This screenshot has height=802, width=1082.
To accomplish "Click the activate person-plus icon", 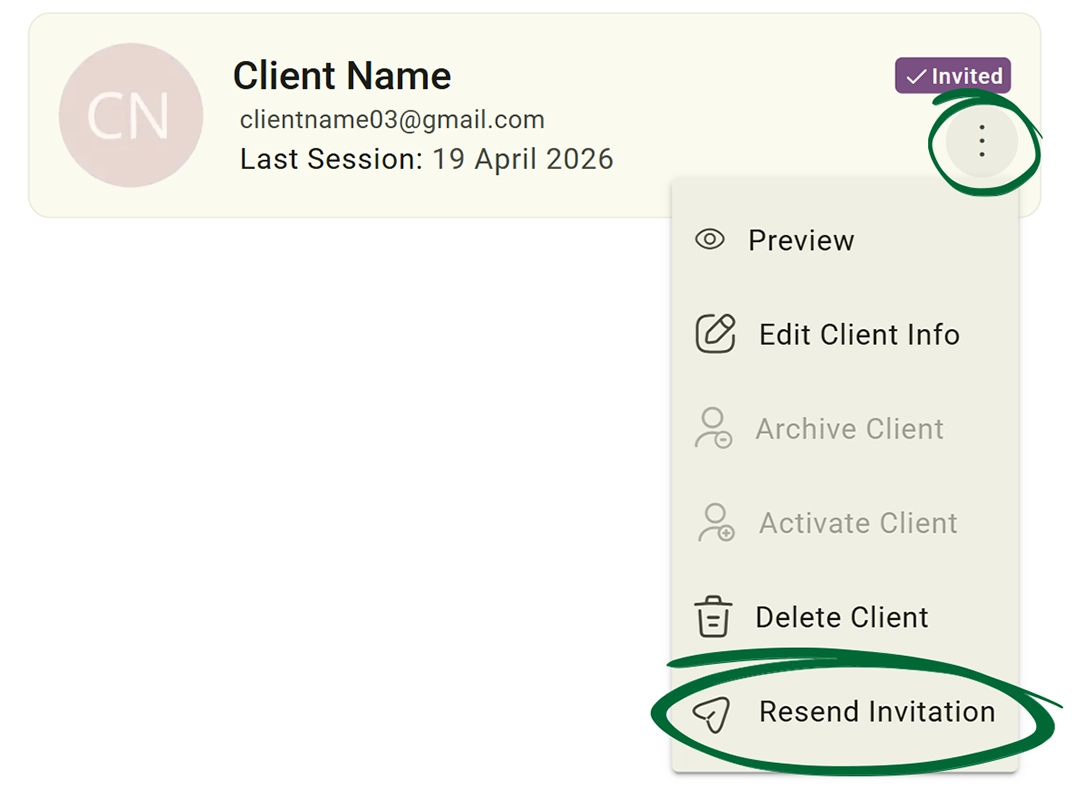I will click(716, 522).
